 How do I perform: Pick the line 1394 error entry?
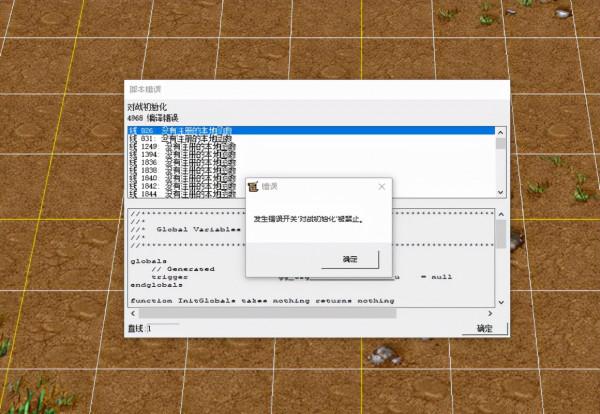[x=180, y=154]
